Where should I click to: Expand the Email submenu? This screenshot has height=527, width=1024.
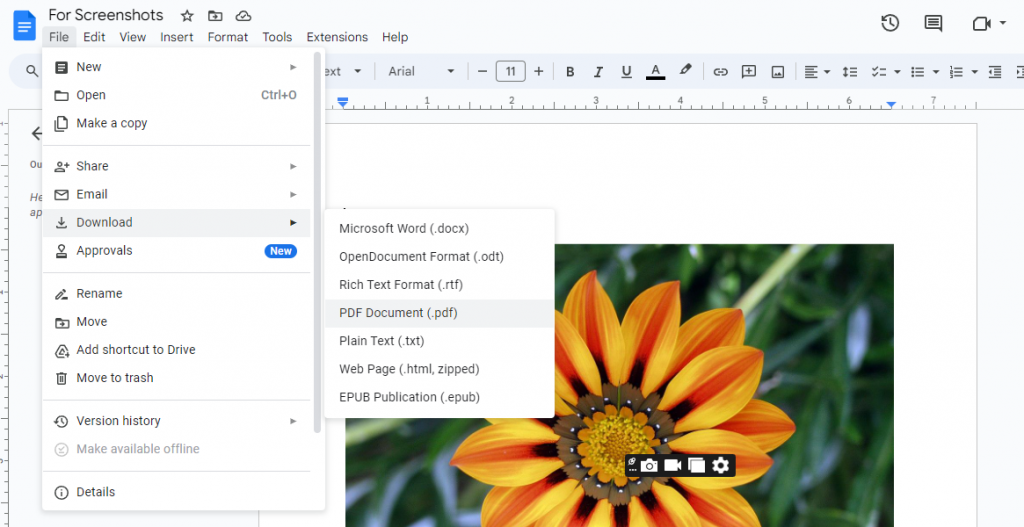click(x=176, y=194)
